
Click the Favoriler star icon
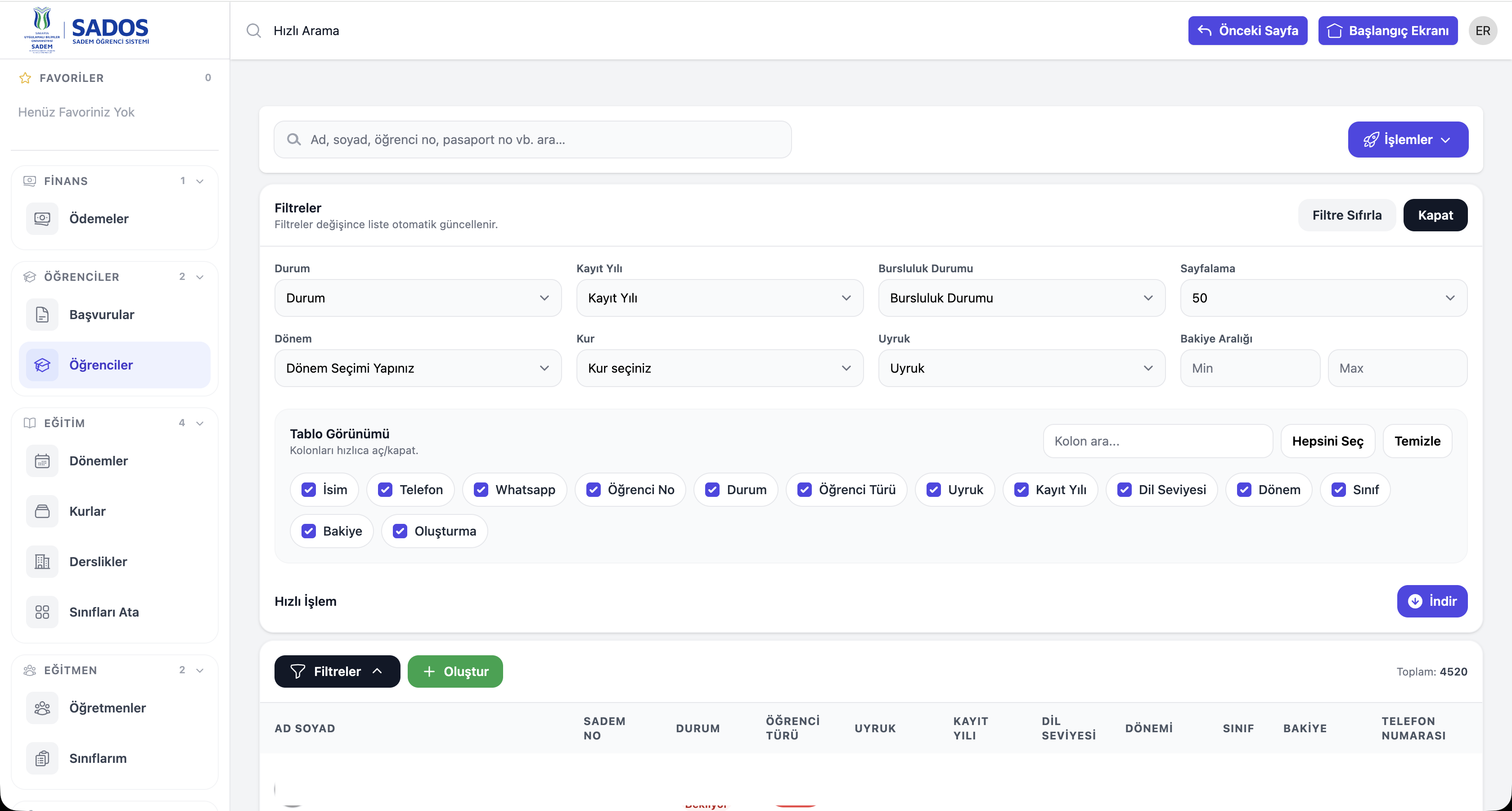point(25,78)
